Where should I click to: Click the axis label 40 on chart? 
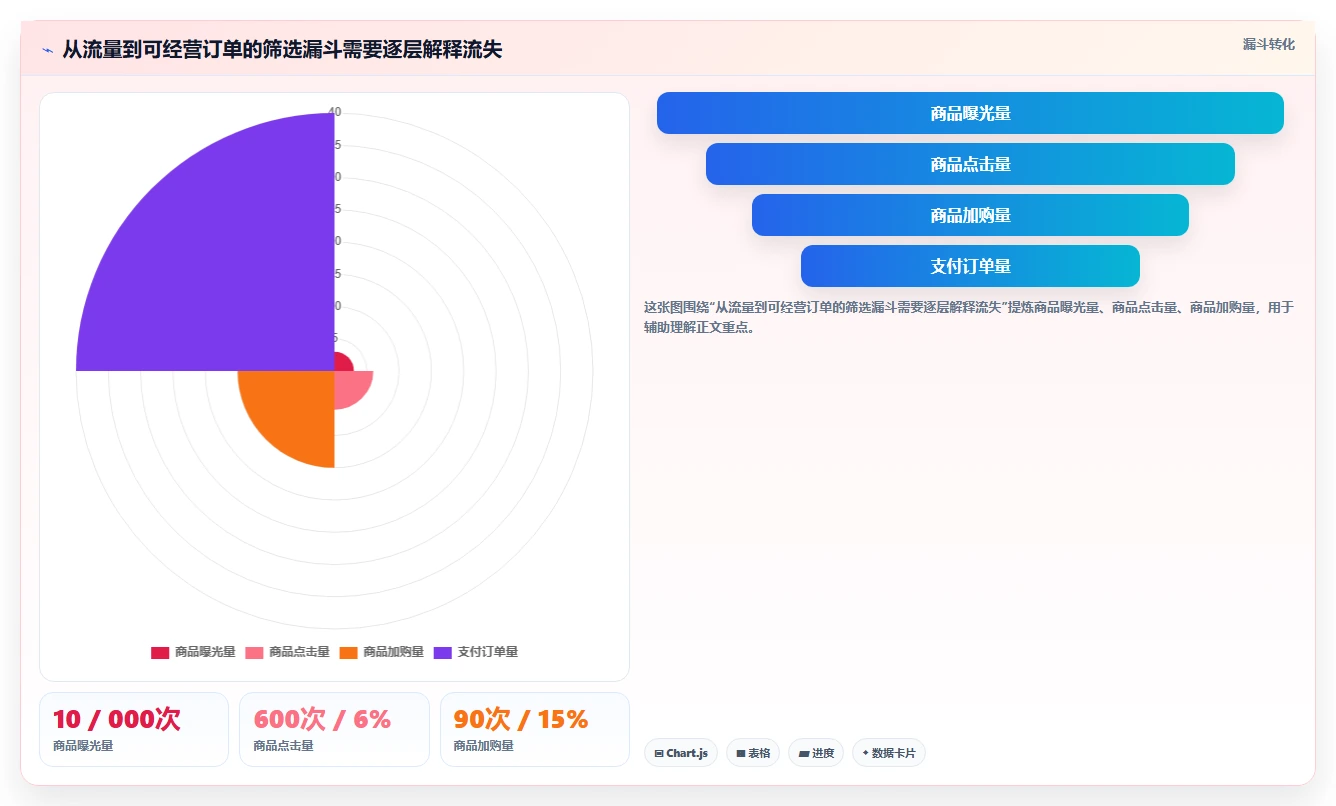[335, 112]
